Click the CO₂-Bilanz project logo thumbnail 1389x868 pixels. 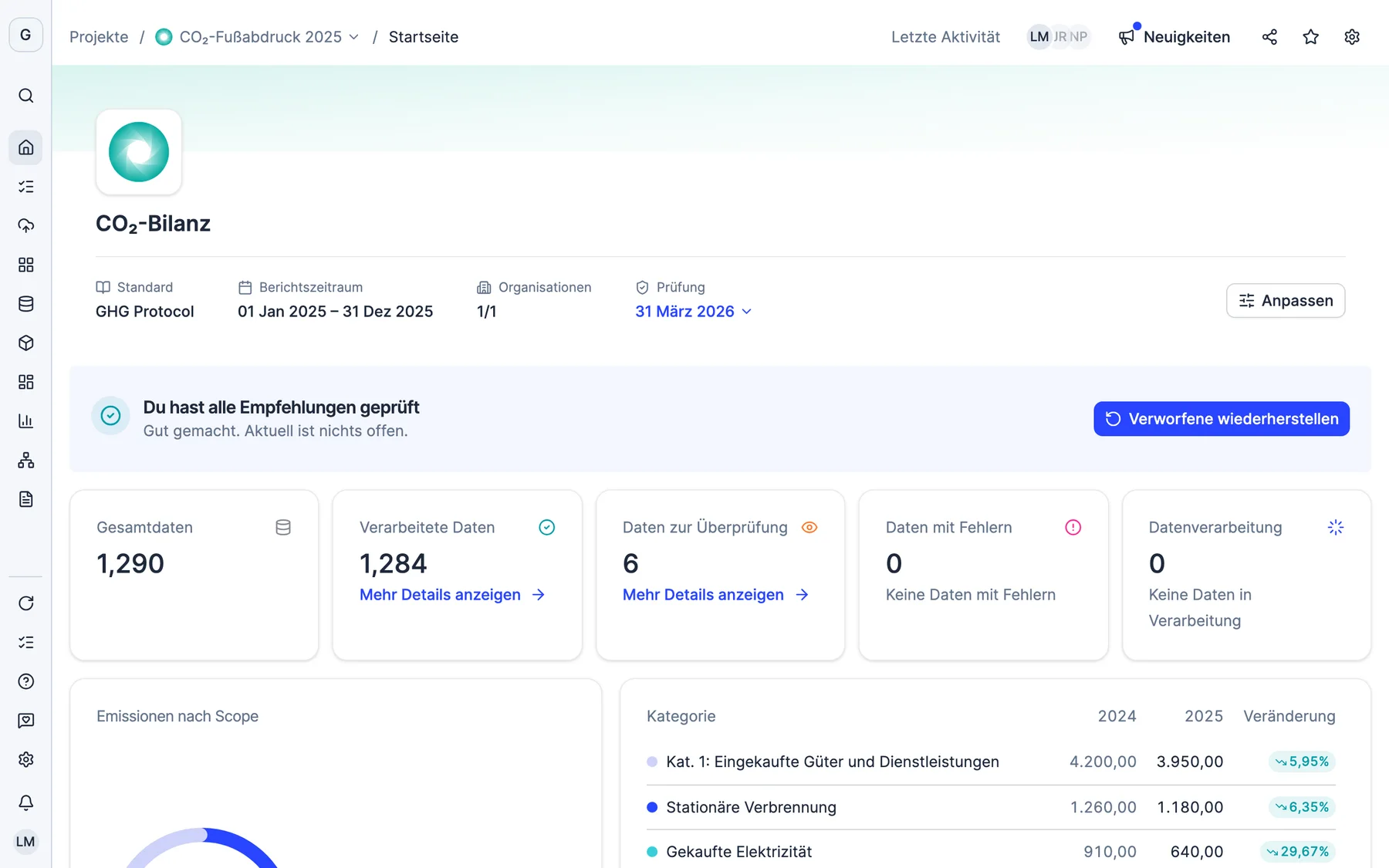click(139, 152)
